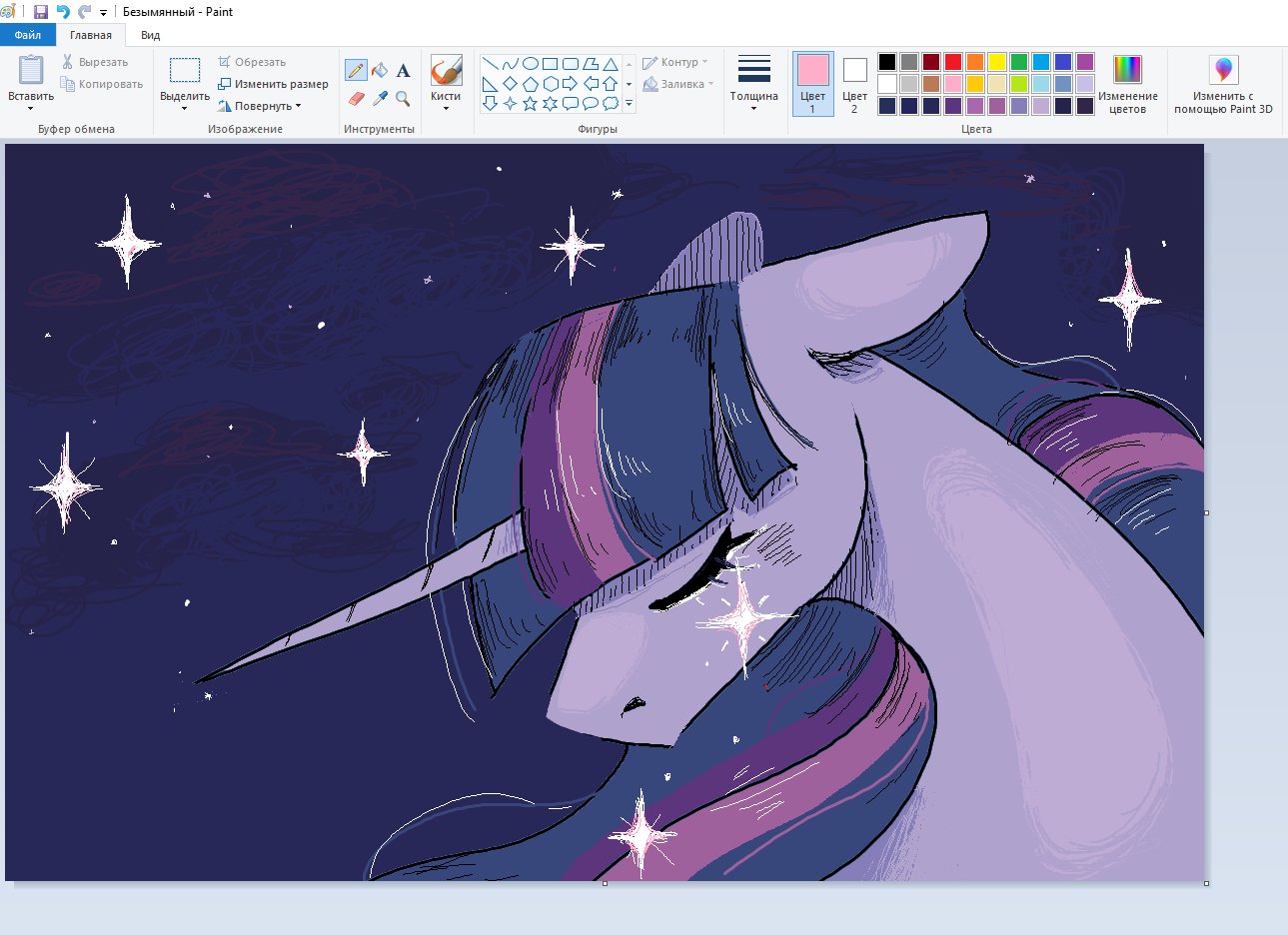This screenshot has width=1288, height=935.
Task: Pick the red color swatch
Action: point(953,62)
